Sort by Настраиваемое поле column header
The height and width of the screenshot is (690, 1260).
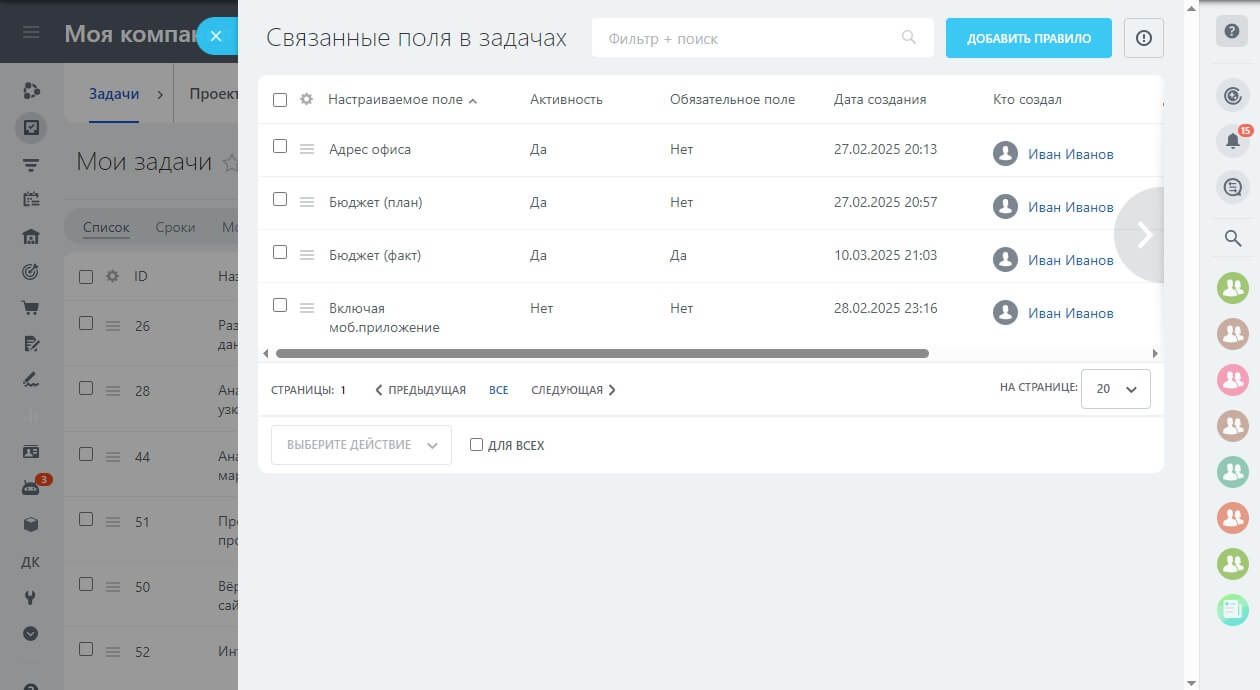(x=395, y=100)
